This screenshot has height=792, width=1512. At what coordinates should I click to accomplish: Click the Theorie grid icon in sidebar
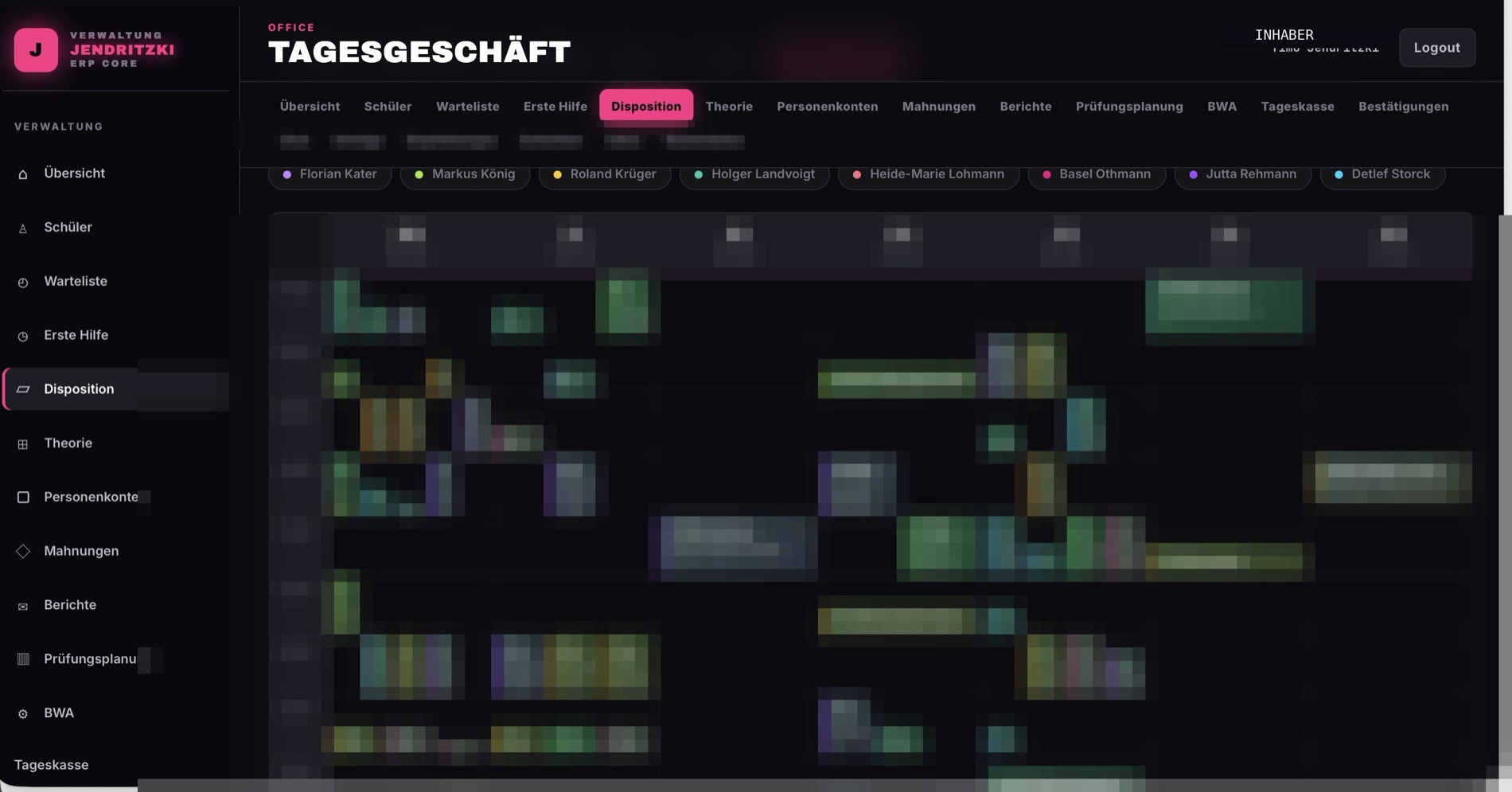23,444
